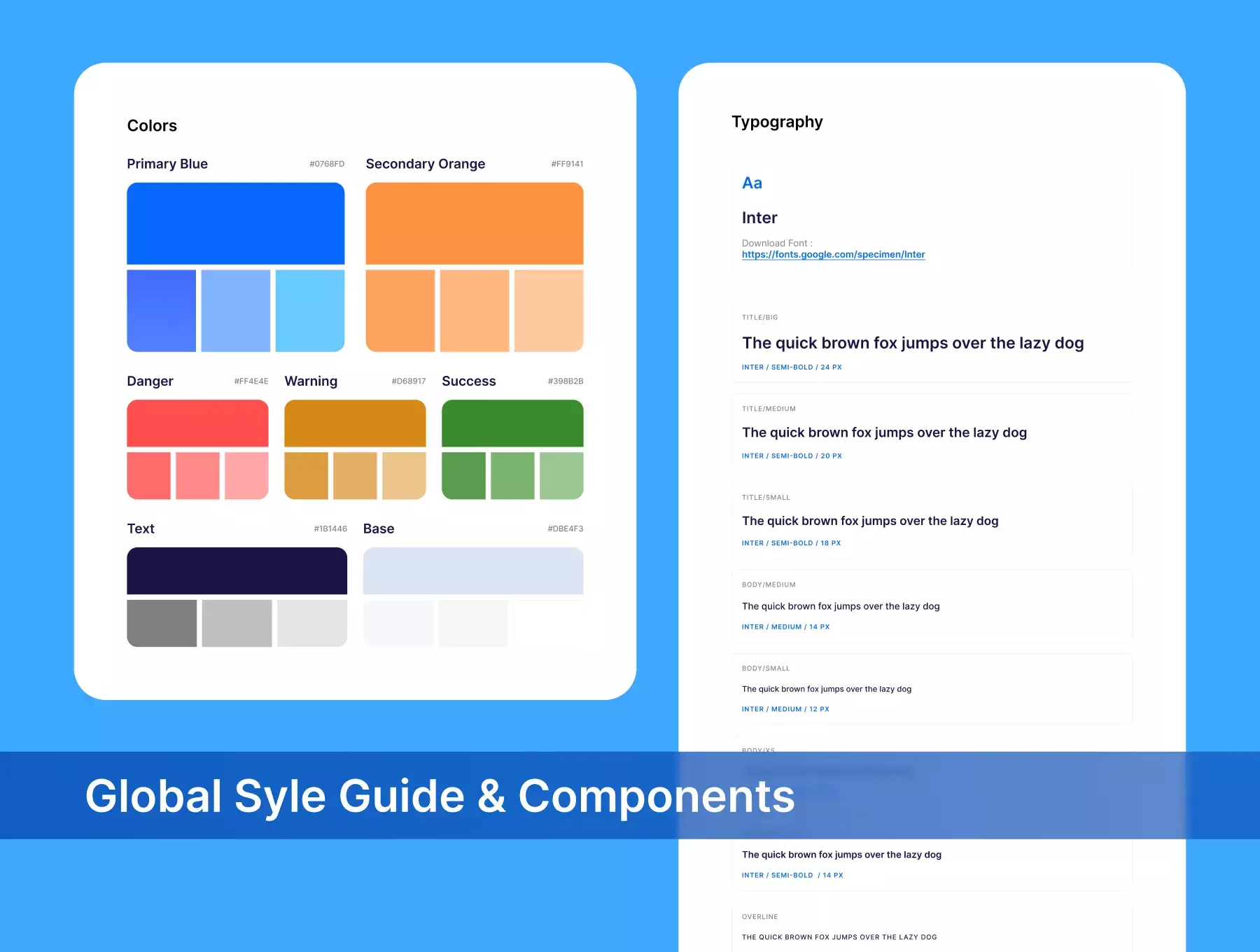Pick the lightest green tint under Success

561,475
